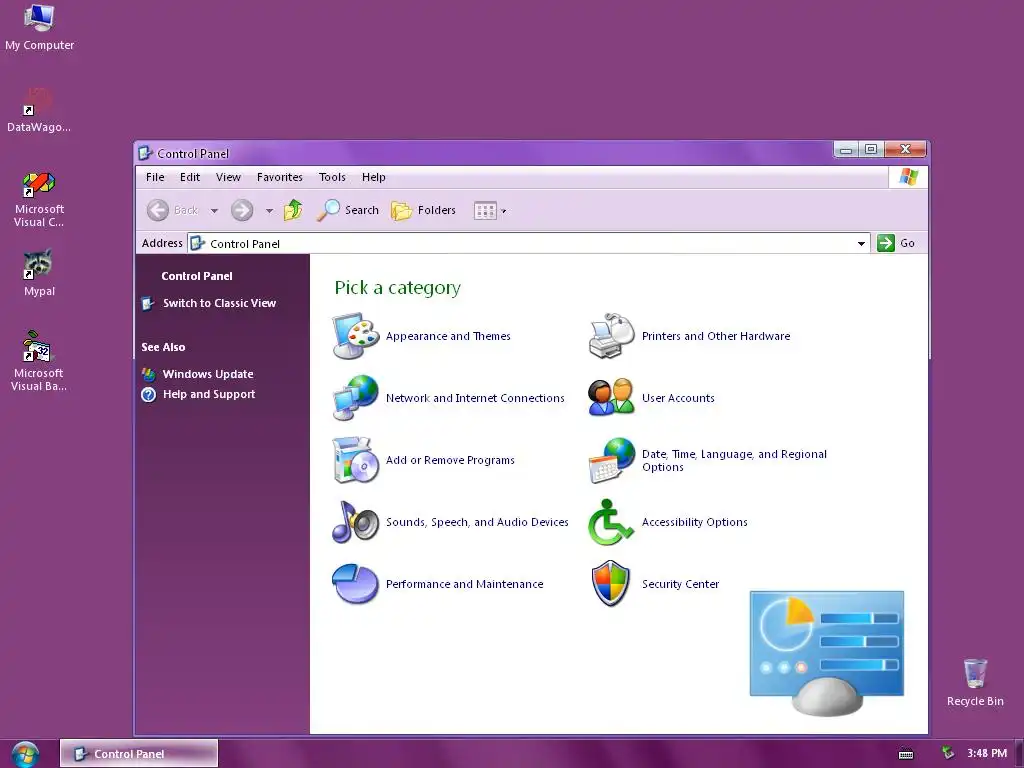Open the Sounds, Speech, and Audio Devices icon

pos(355,522)
